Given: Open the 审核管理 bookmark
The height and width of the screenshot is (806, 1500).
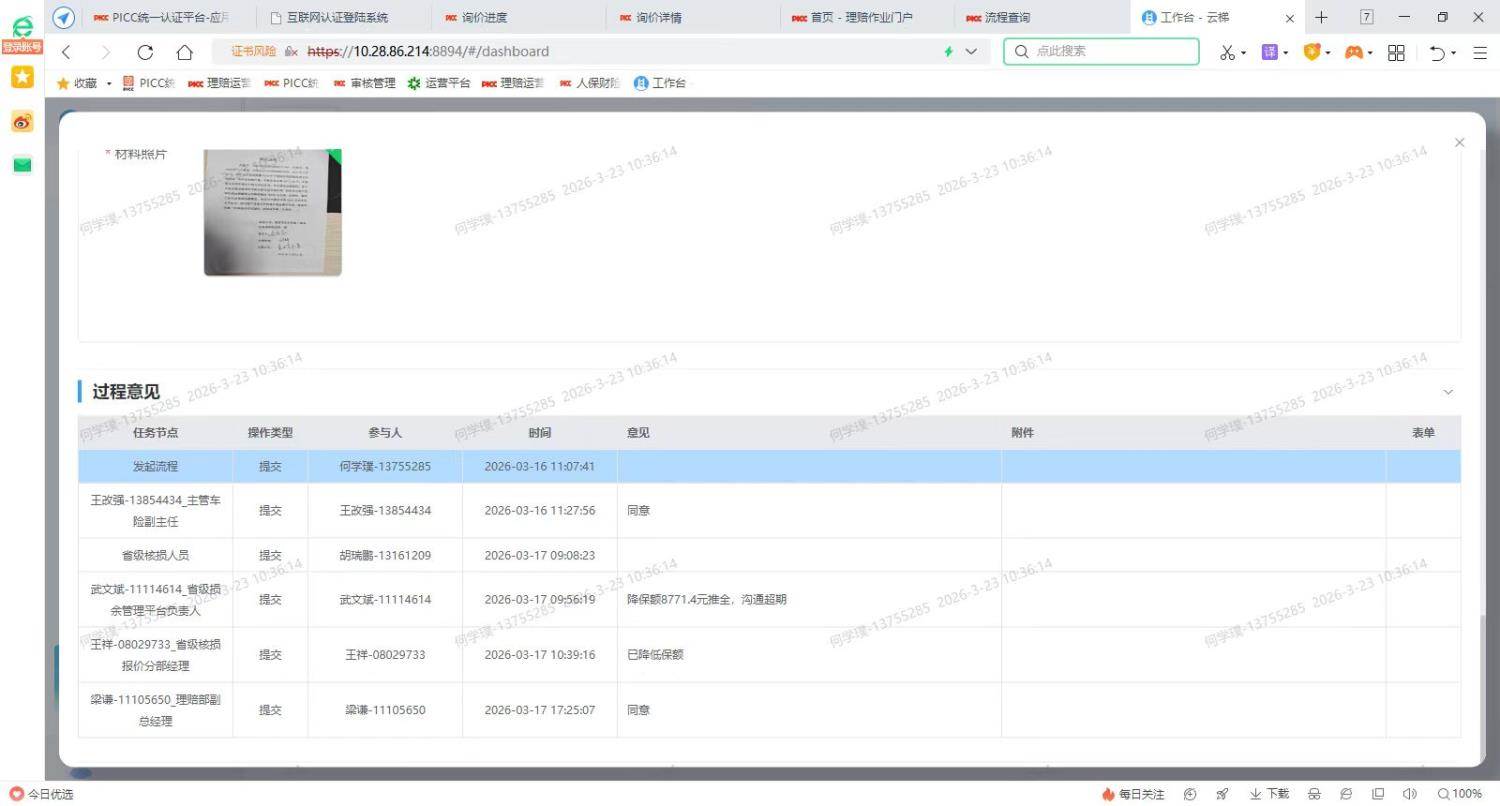Looking at the screenshot, I should tap(365, 83).
